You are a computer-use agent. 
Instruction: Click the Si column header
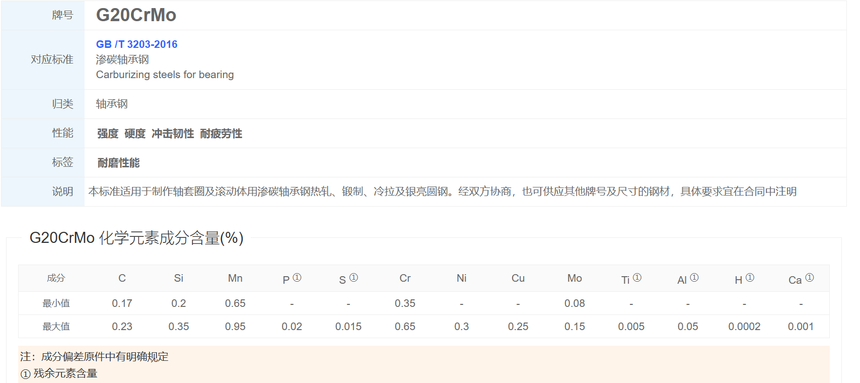pos(178,278)
